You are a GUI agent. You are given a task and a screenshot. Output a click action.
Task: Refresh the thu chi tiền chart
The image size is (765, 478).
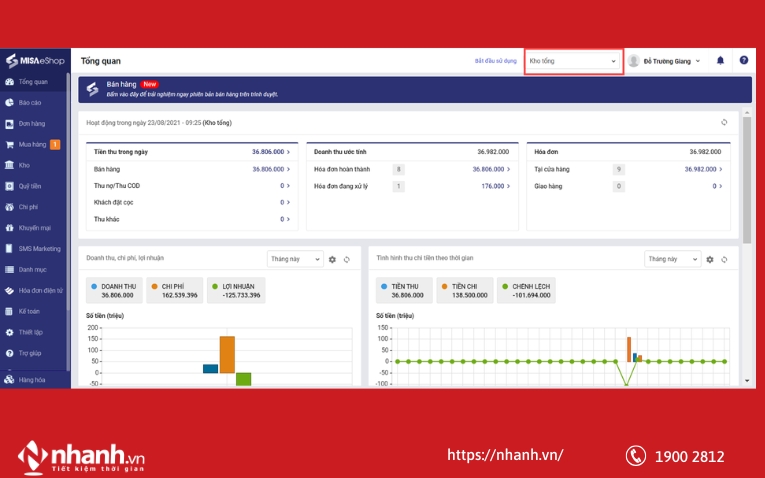[x=724, y=259]
